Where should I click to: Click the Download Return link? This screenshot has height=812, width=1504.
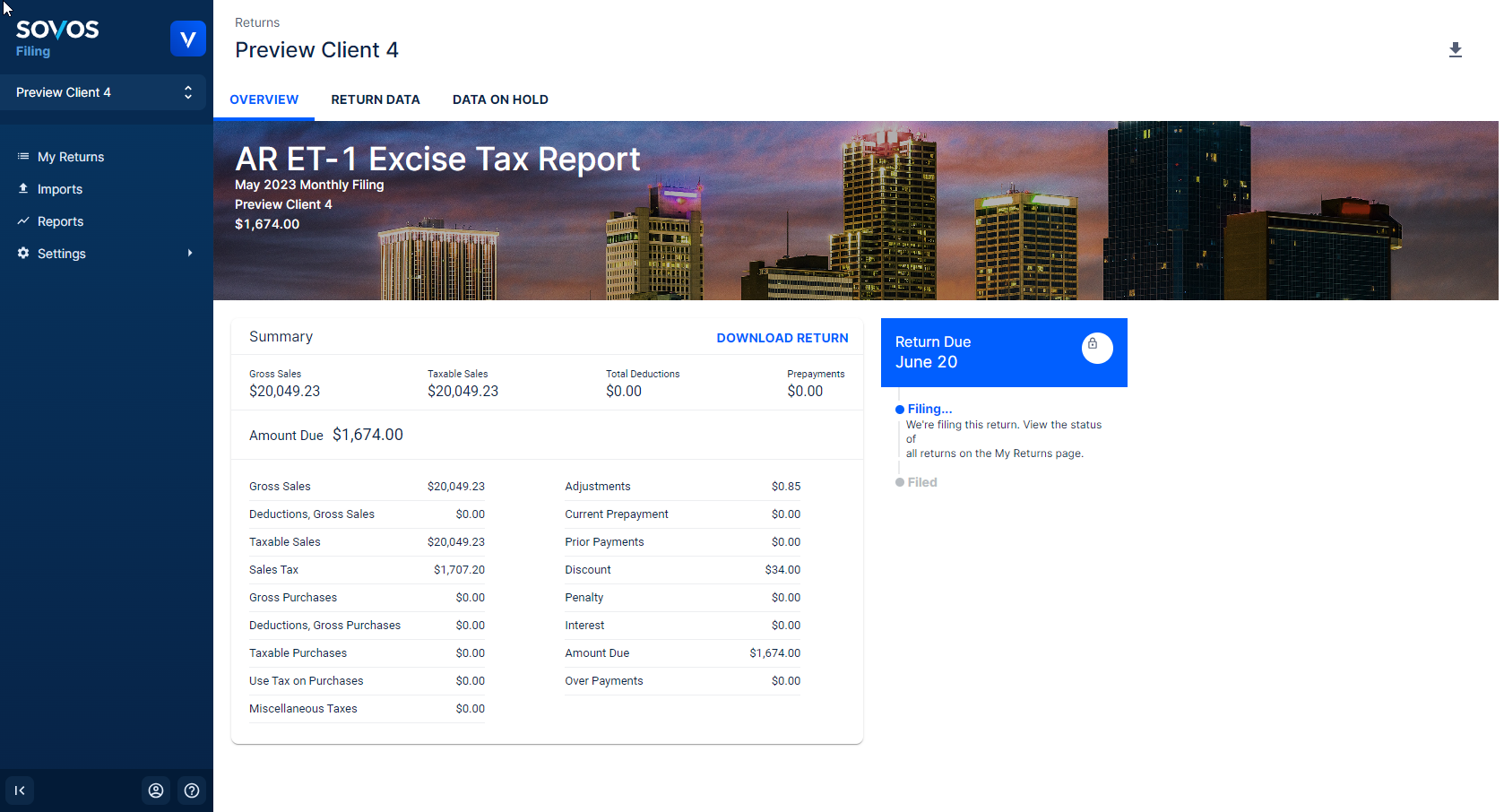coord(782,338)
